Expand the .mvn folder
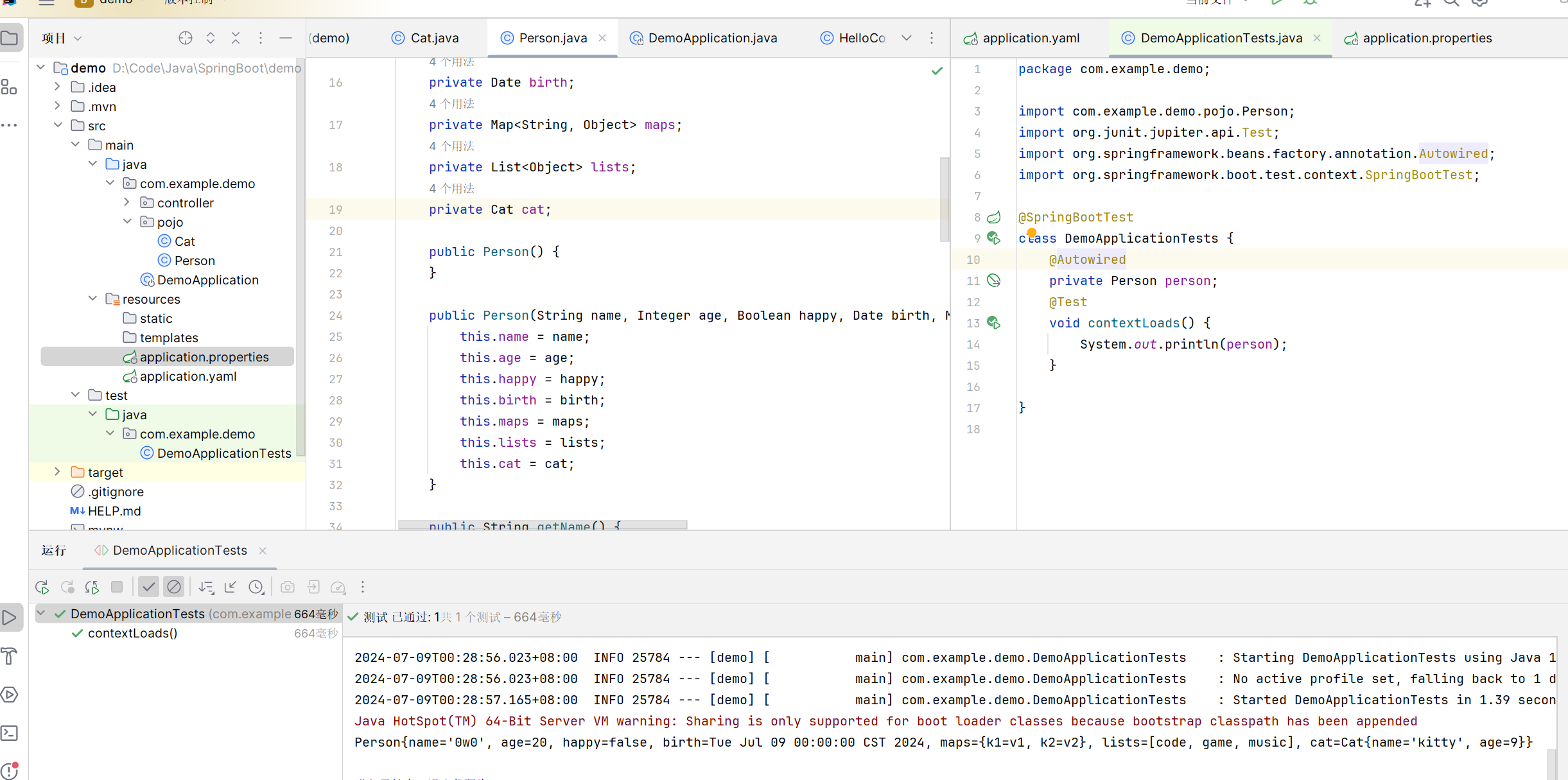 58,106
